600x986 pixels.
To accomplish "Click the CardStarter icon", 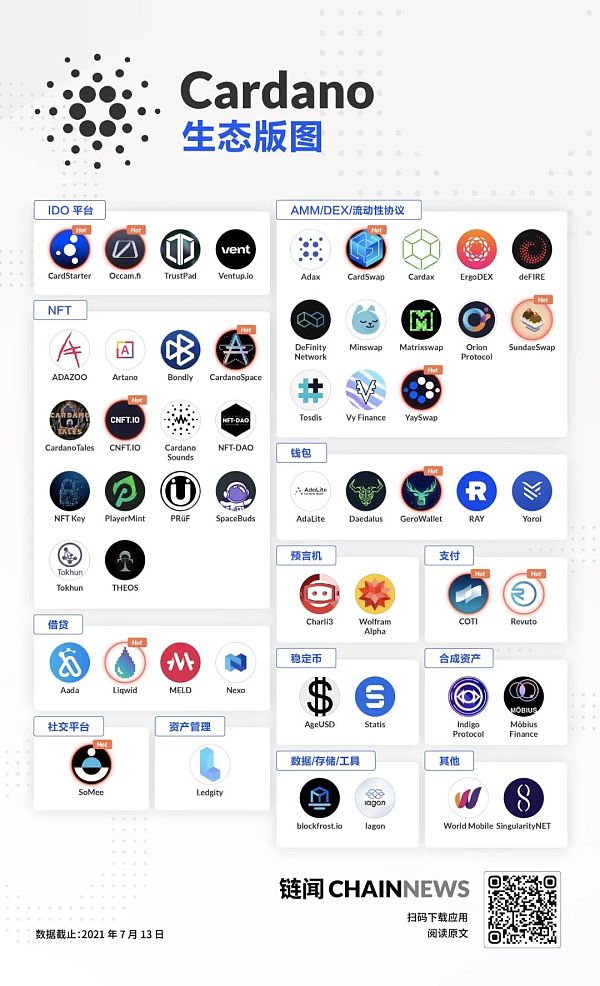I will (70, 250).
